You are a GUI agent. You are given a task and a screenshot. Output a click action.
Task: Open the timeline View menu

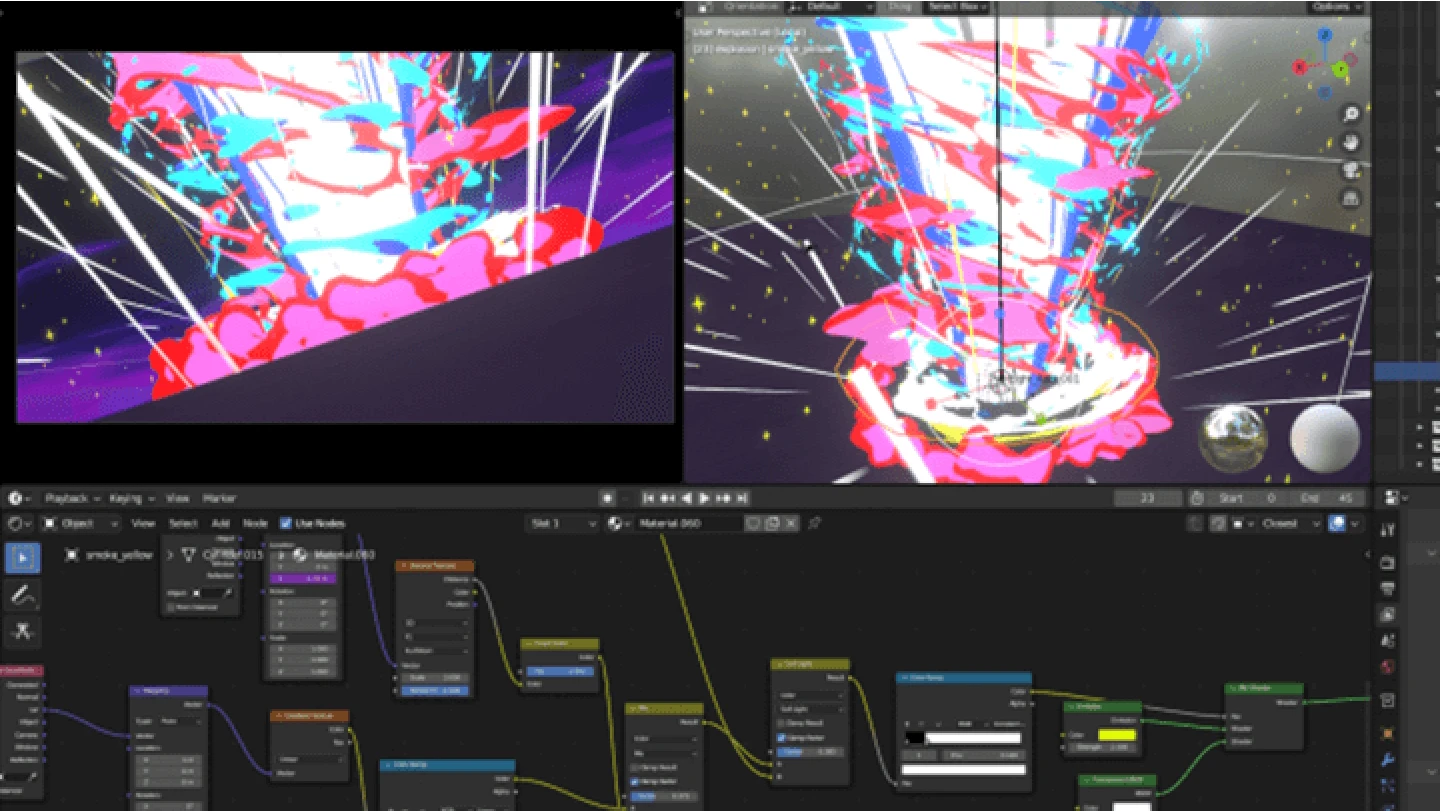178,498
